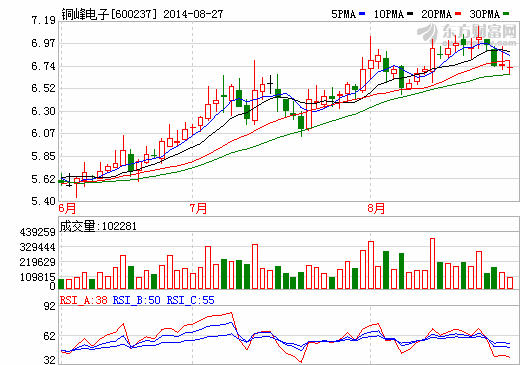Click the RSI_A:38 indicator label
This screenshot has width=520, height=365.
[84, 300]
